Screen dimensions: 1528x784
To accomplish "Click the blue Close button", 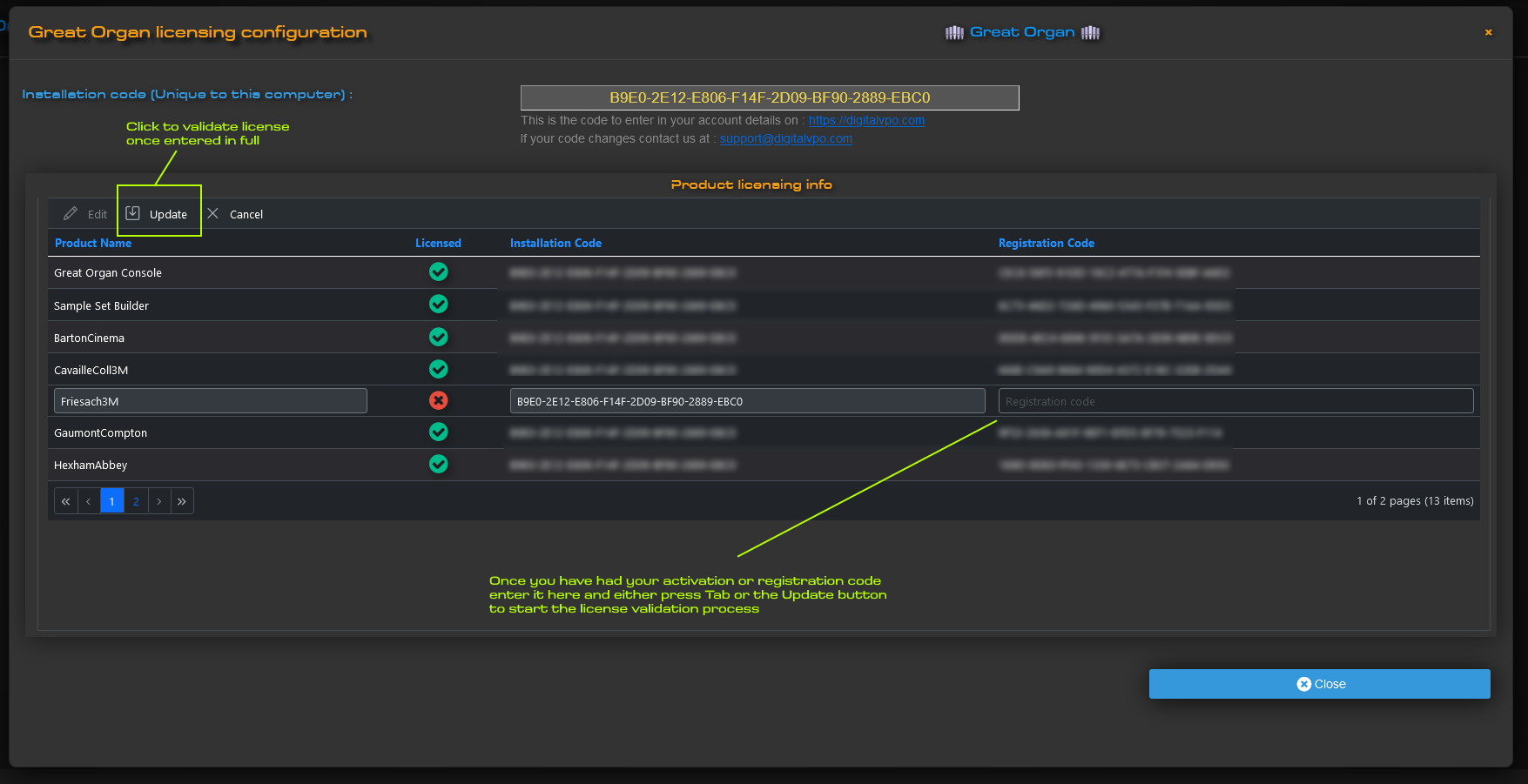I will (1319, 684).
